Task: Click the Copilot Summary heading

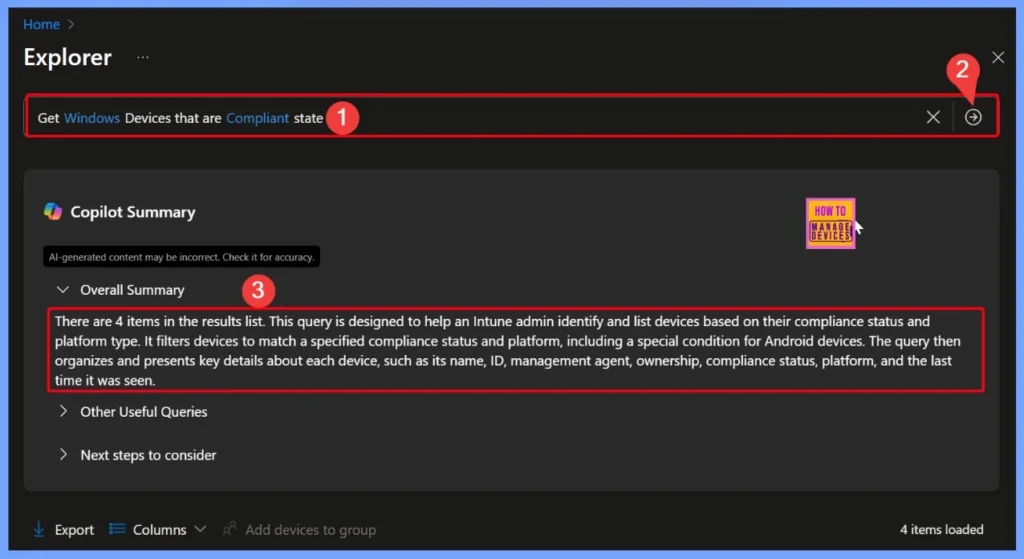Action: [x=133, y=212]
